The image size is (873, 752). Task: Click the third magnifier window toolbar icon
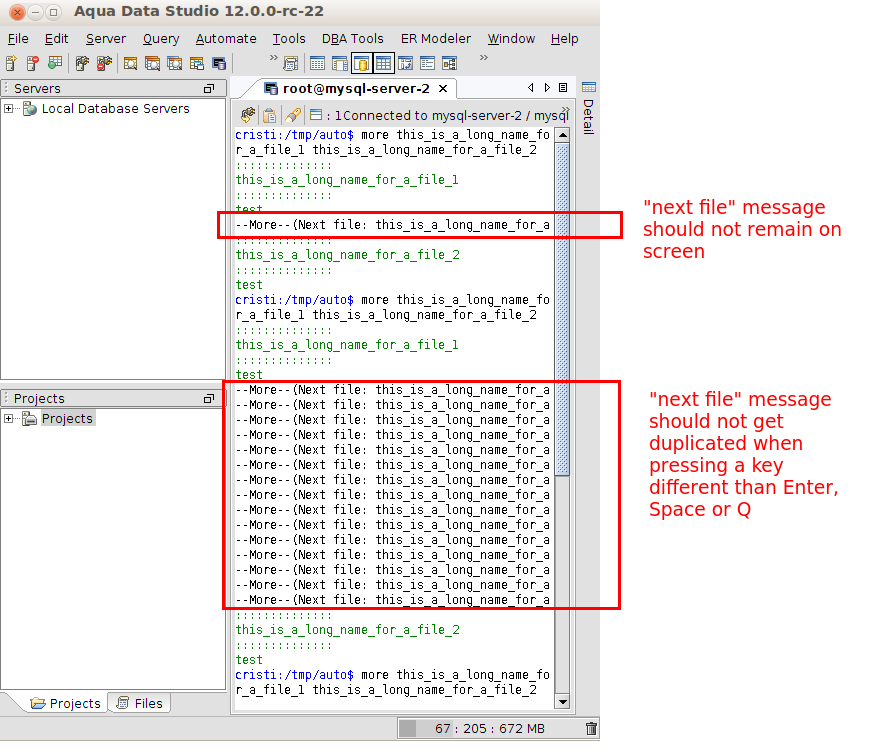175,63
